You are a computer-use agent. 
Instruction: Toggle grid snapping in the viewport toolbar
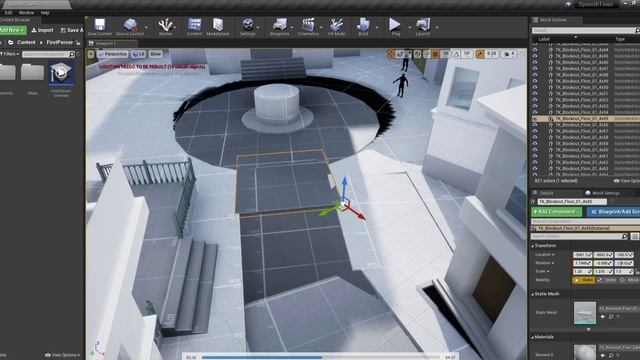pyautogui.click(x=436, y=54)
